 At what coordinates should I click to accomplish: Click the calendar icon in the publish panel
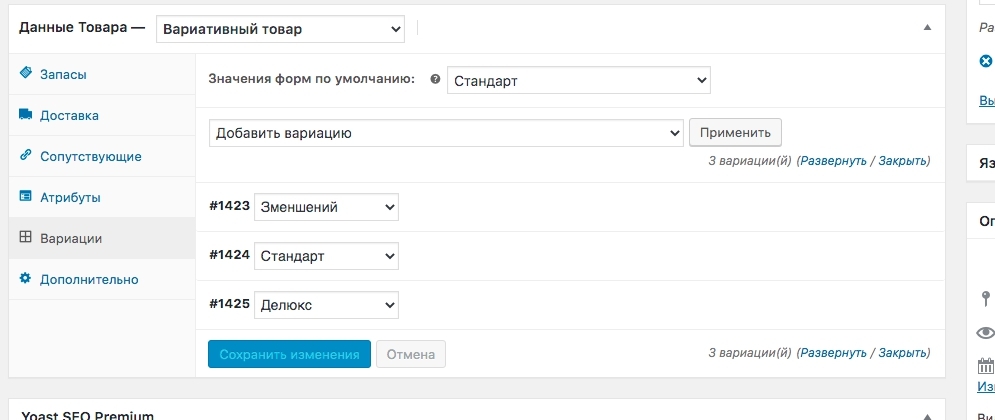click(x=985, y=367)
